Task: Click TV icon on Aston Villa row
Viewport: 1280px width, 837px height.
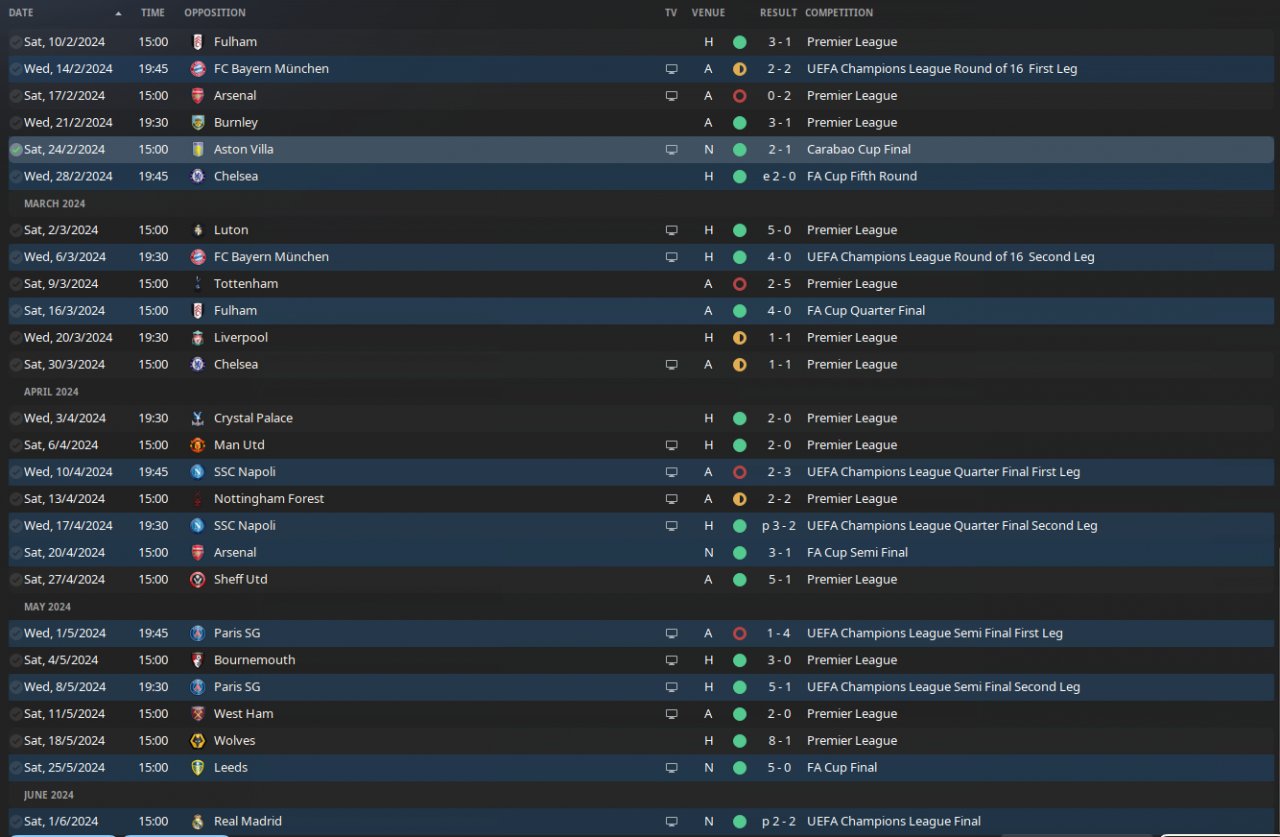Action: click(671, 150)
